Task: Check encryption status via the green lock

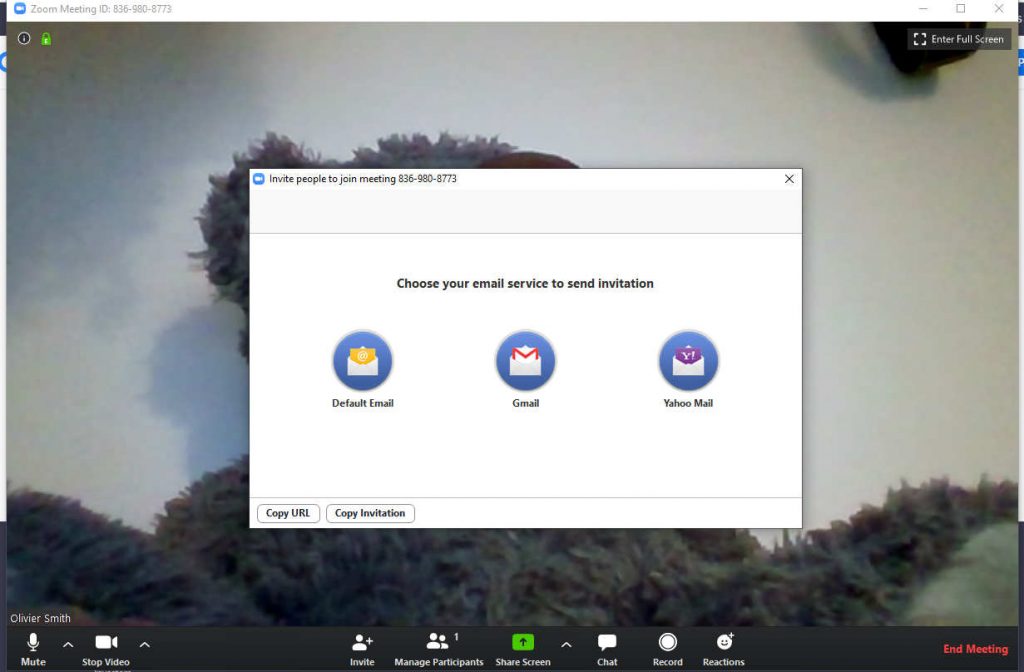Action: (x=44, y=38)
